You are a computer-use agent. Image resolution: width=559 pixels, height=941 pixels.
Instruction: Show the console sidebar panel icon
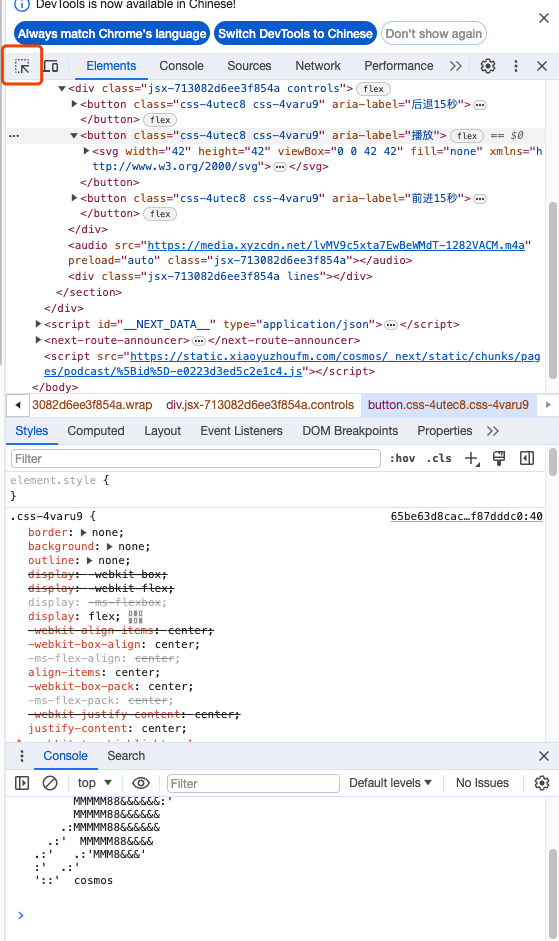click(x=22, y=783)
